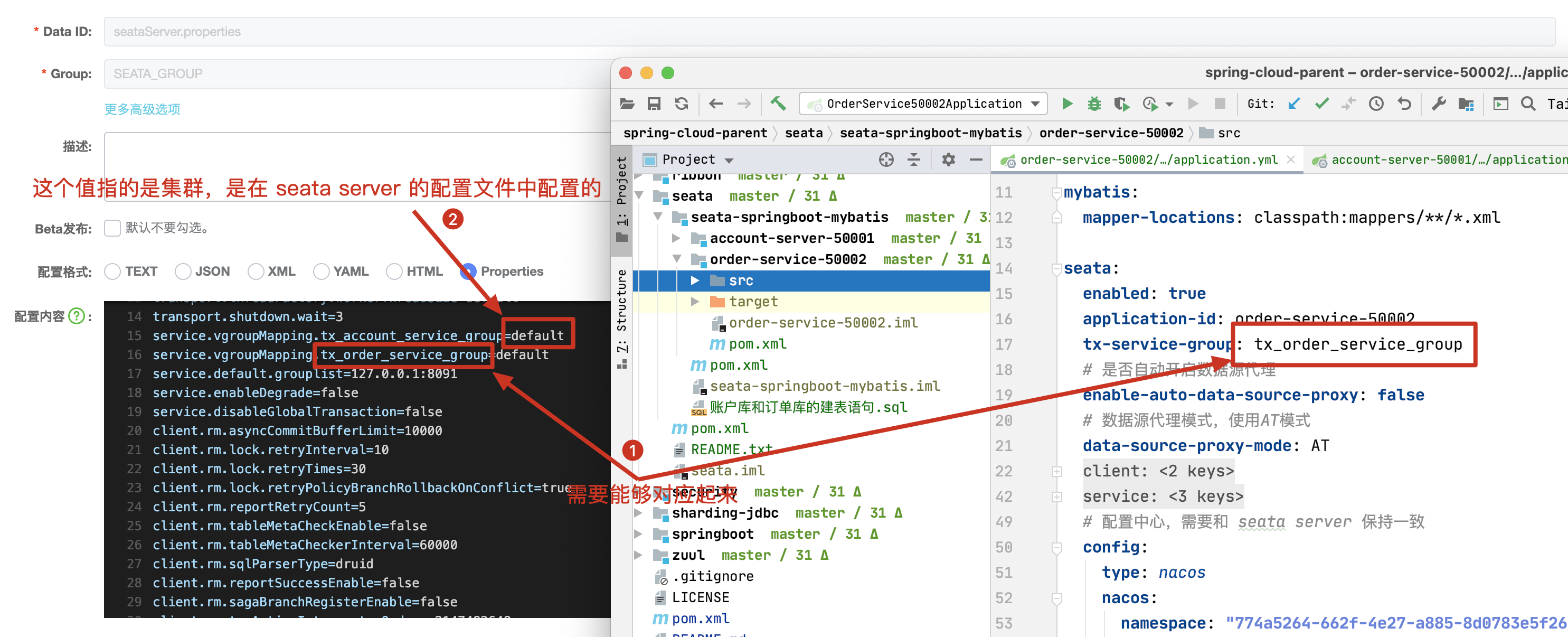Screen dimensions: 1568x637
Task: Check the Beta发布 checkbox
Action: pos(112,228)
